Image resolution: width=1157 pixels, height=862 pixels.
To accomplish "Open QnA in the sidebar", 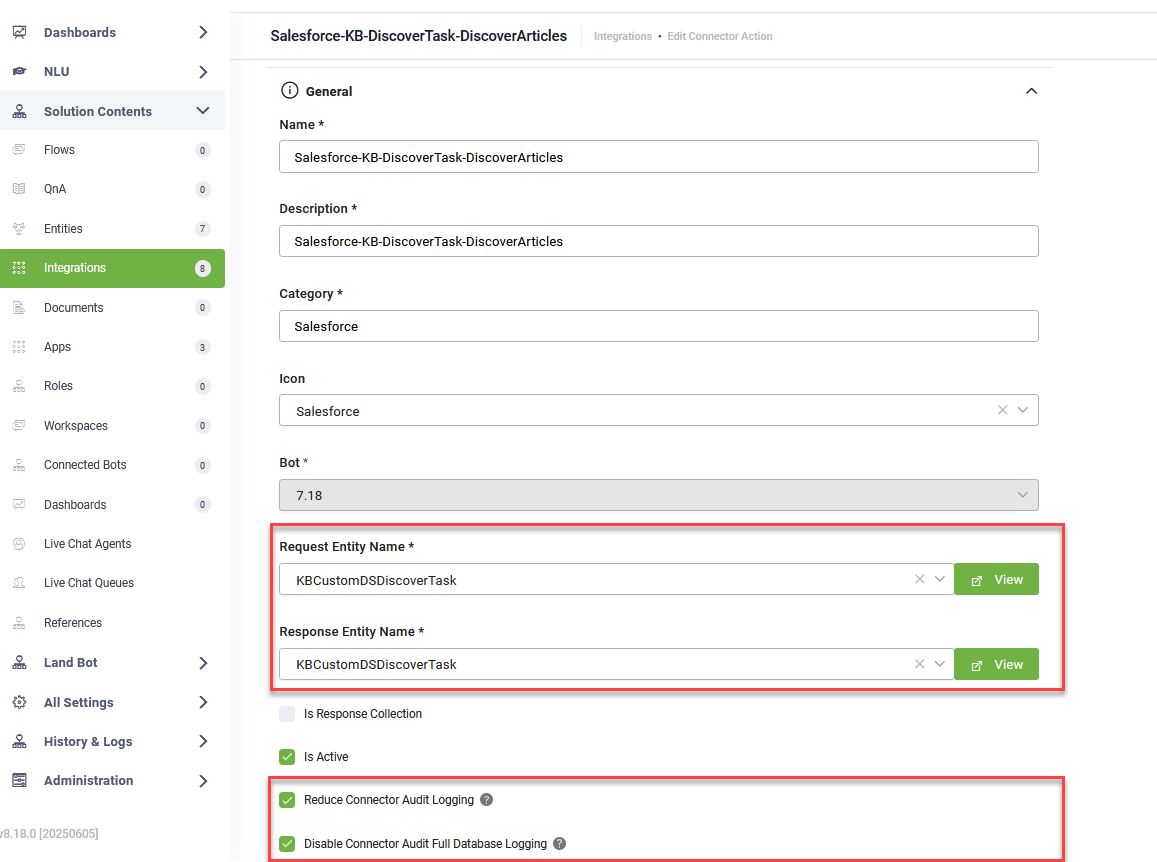I will click(x=112, y=189).
